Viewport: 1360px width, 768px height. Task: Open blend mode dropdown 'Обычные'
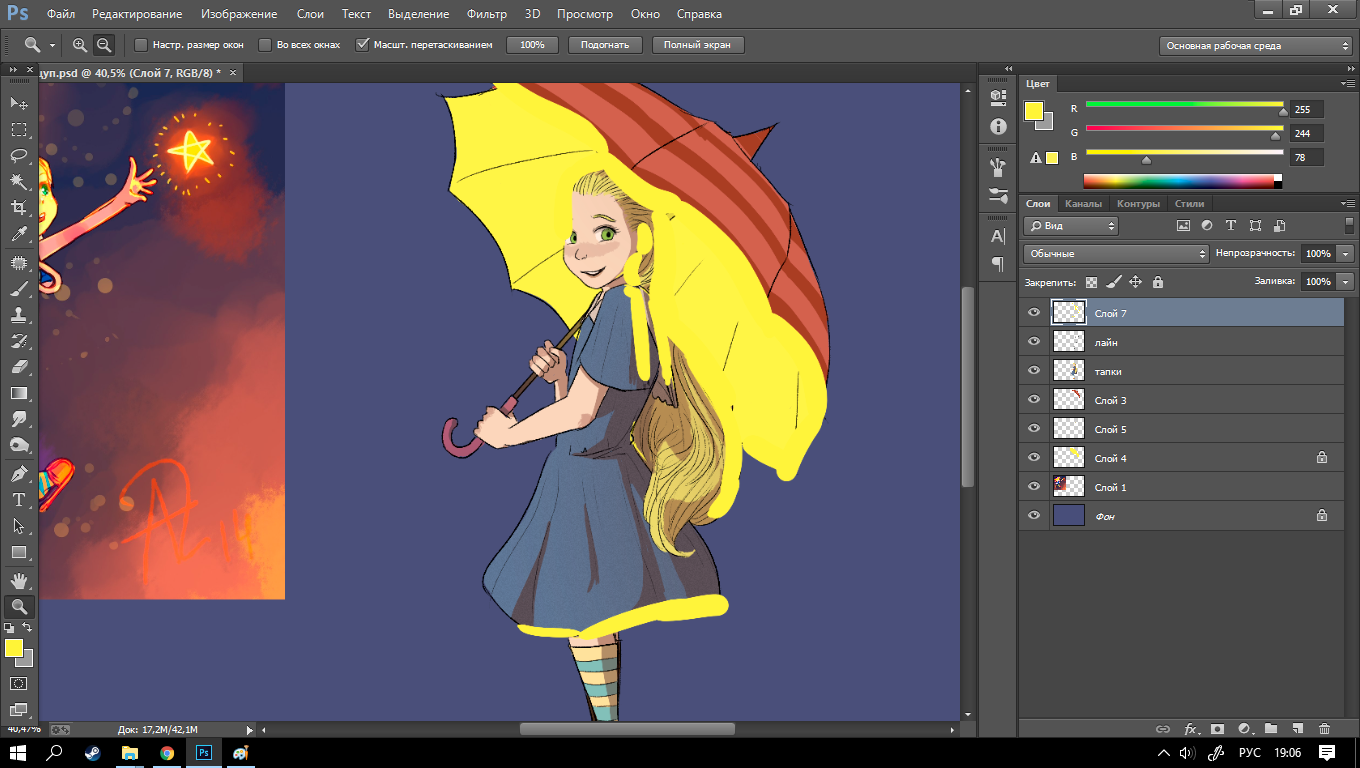(x=1116, y=254)
